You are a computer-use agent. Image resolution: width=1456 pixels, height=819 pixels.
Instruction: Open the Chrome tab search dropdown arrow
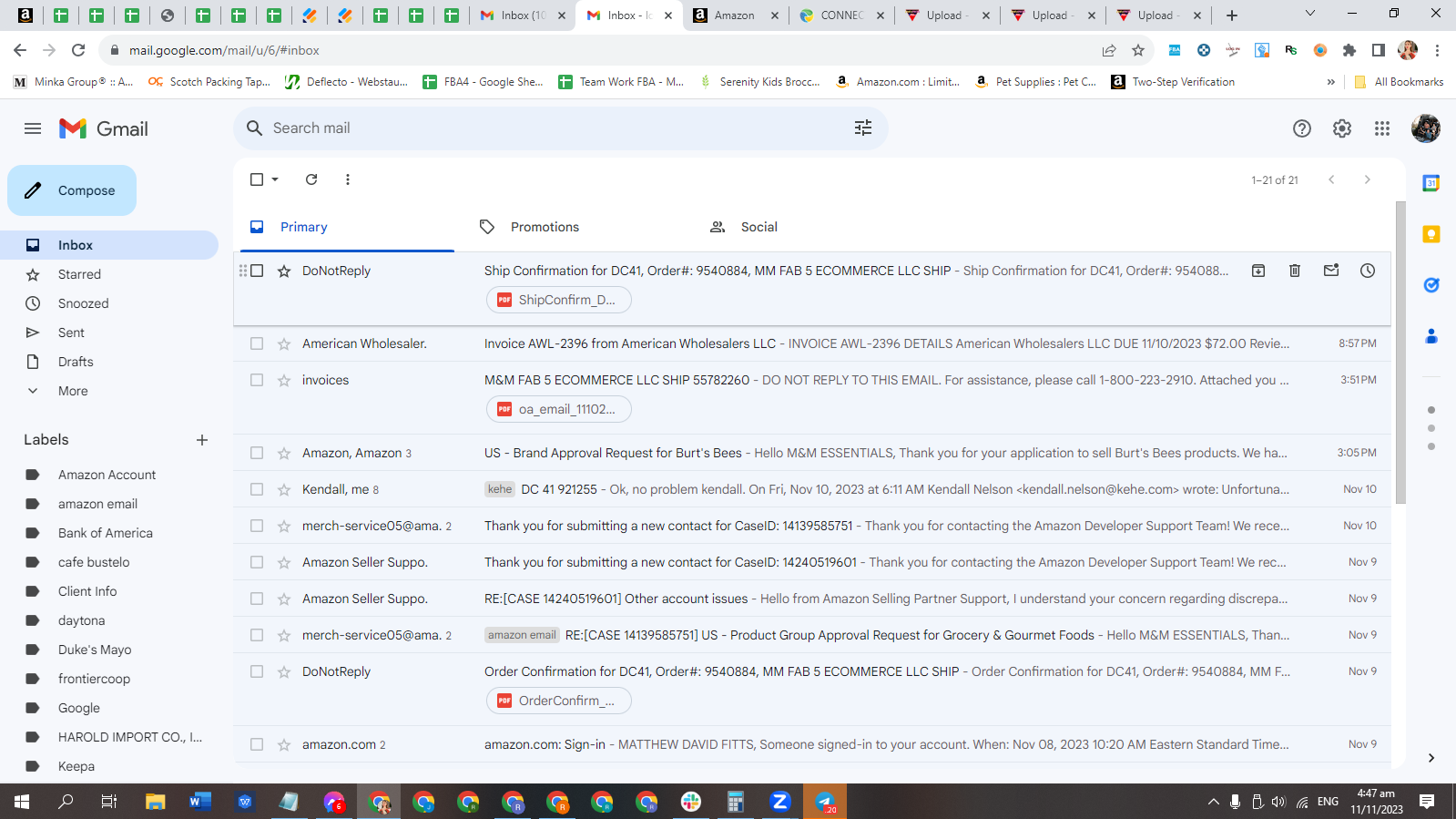coord(1310,14)
